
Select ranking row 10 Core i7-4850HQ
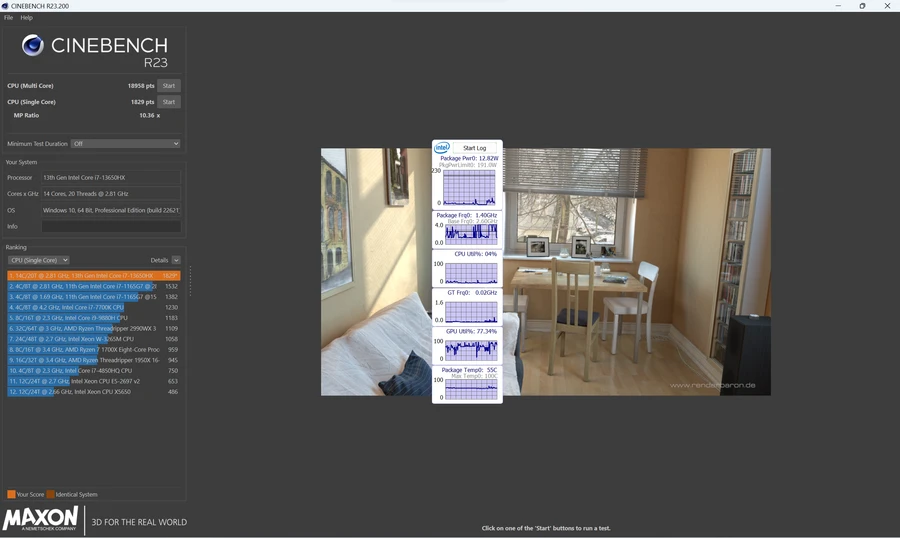(x=94, y=370)
